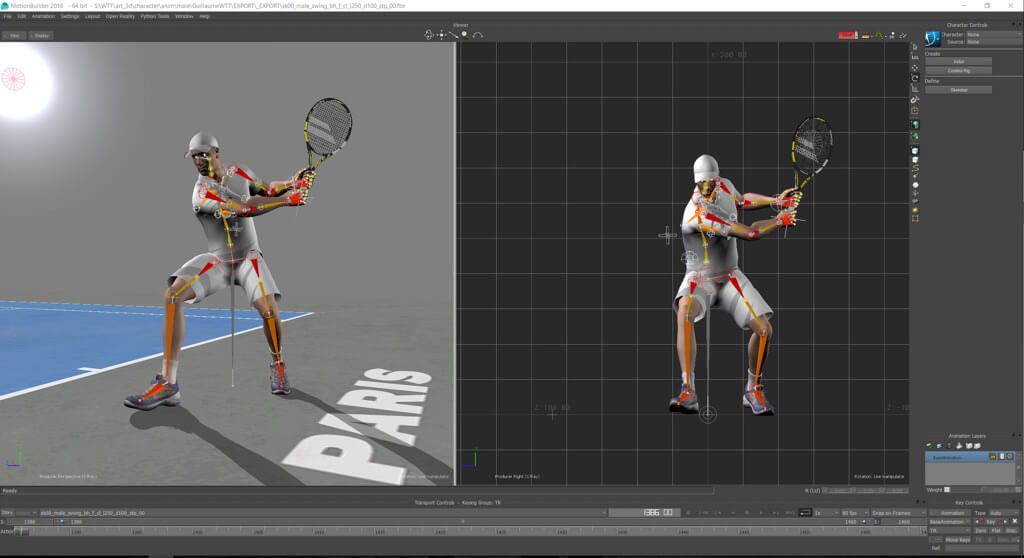Viewport: 1024px width, 558px height.
Task: Toggle lock on the BaseAnimation layer
Action: pos(993,457)
